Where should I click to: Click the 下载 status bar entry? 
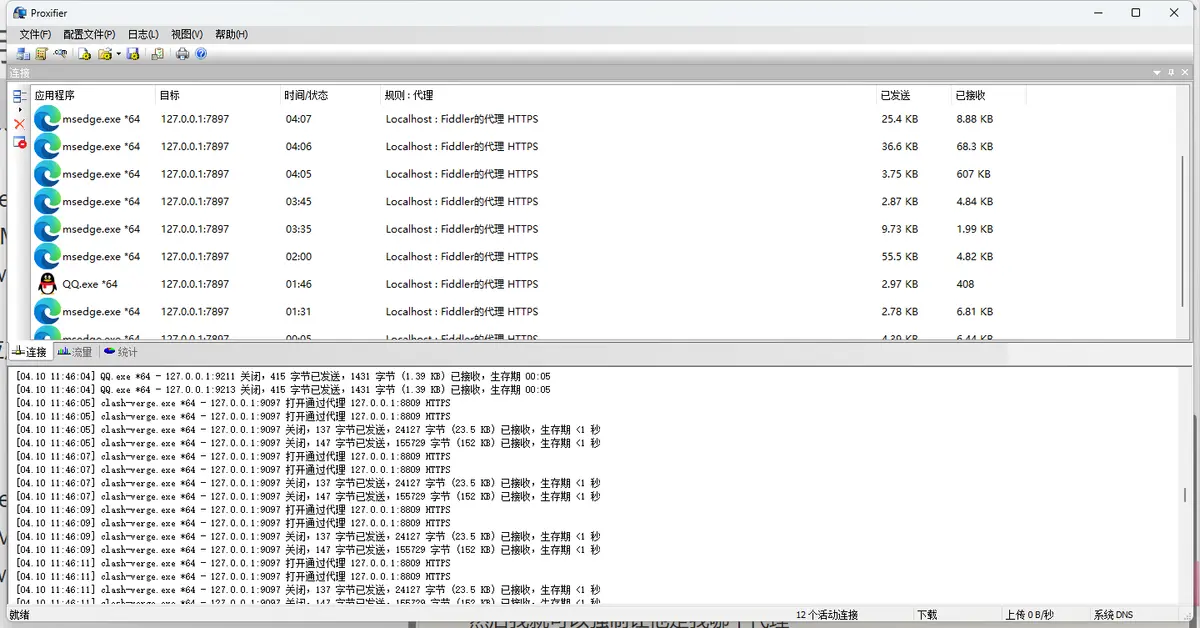[927, 615]
